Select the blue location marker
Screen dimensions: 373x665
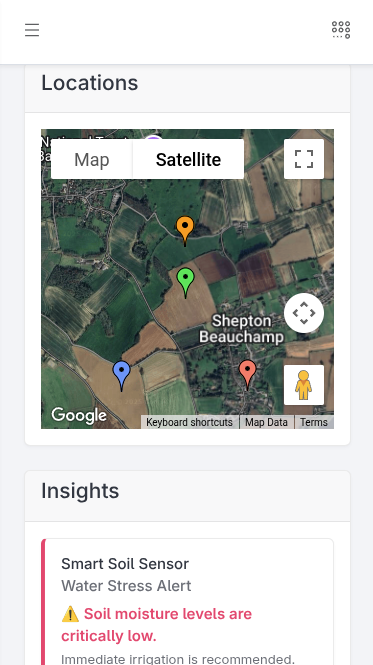tap(121, 376)
